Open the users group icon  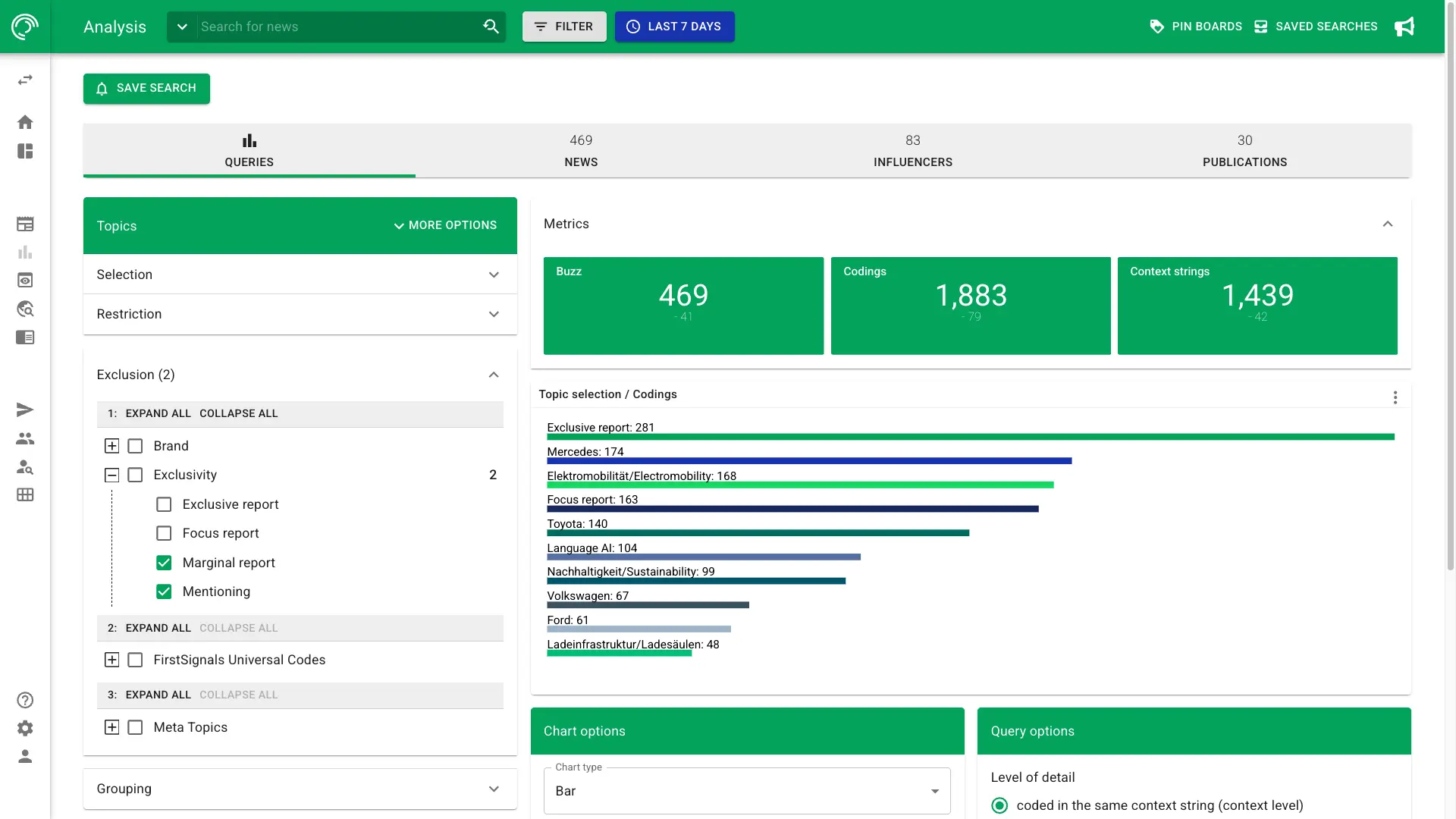25,438
